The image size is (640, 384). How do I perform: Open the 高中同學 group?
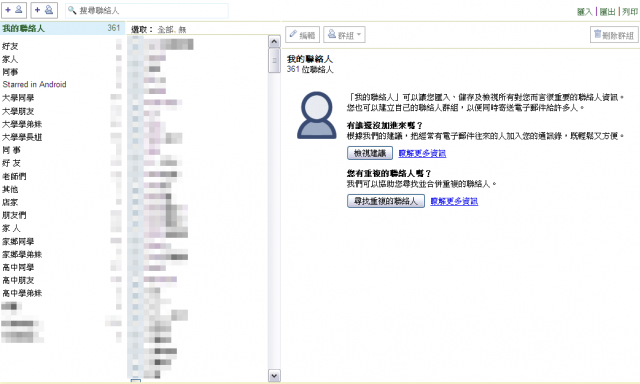point(18,267)
